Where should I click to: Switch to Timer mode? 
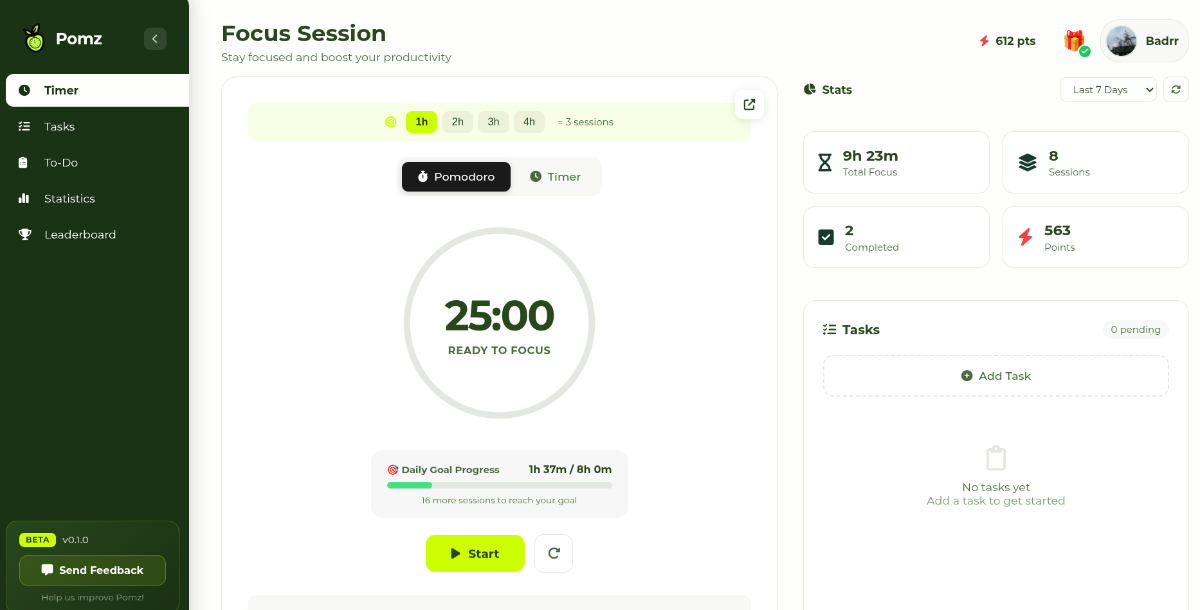555,177
